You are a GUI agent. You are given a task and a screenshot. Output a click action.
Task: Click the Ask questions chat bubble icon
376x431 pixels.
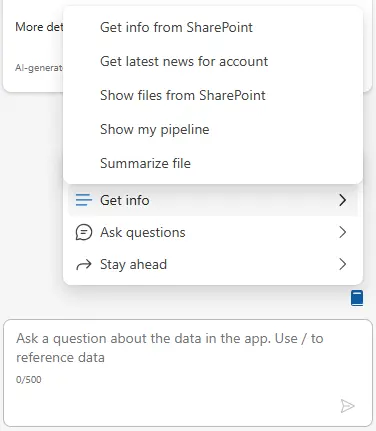click(84, 232)
